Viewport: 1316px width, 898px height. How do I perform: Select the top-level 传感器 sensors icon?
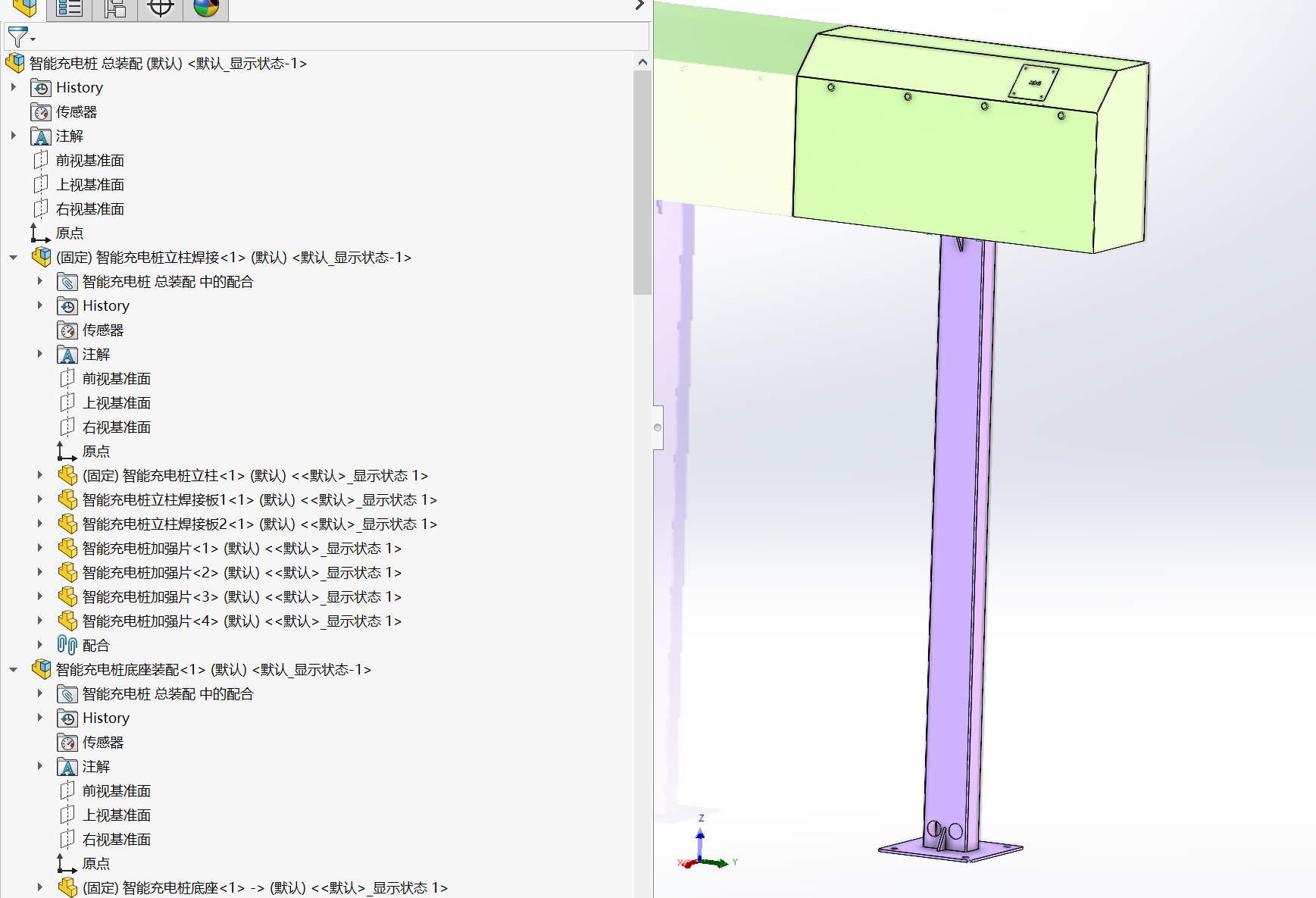(41, 112)
